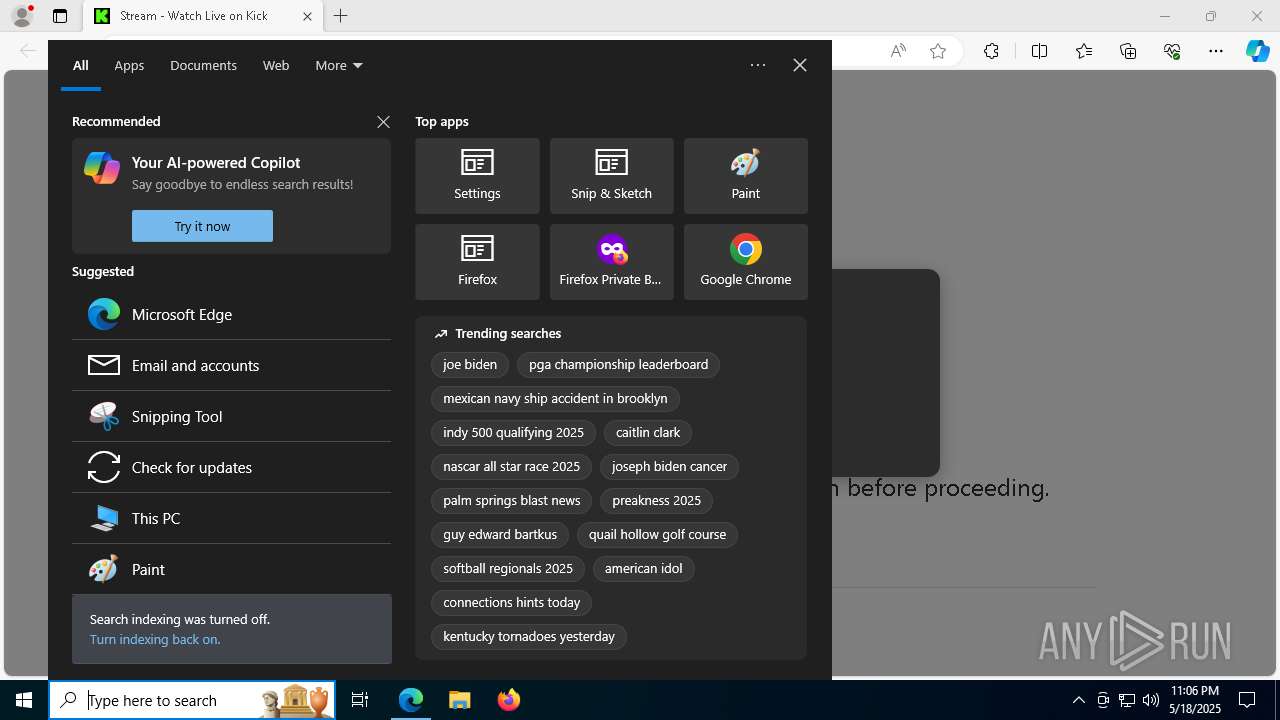Open Settings from Top apps

pos(477,176)
